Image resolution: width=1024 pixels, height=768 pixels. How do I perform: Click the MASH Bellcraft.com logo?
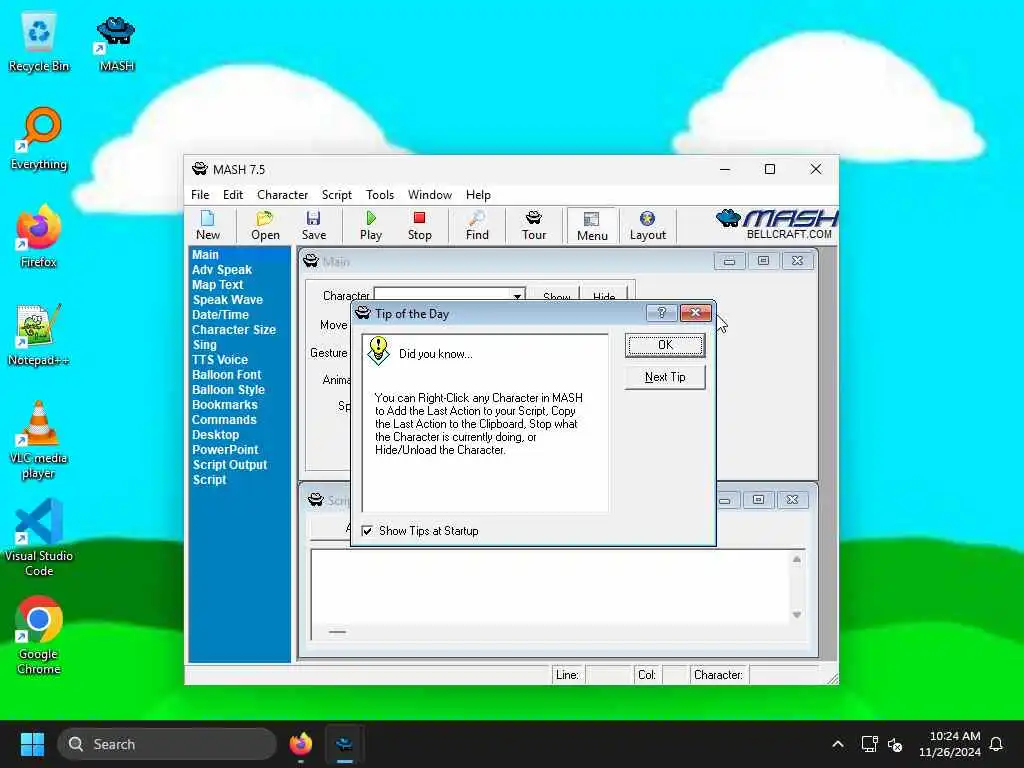click(776, 225)
